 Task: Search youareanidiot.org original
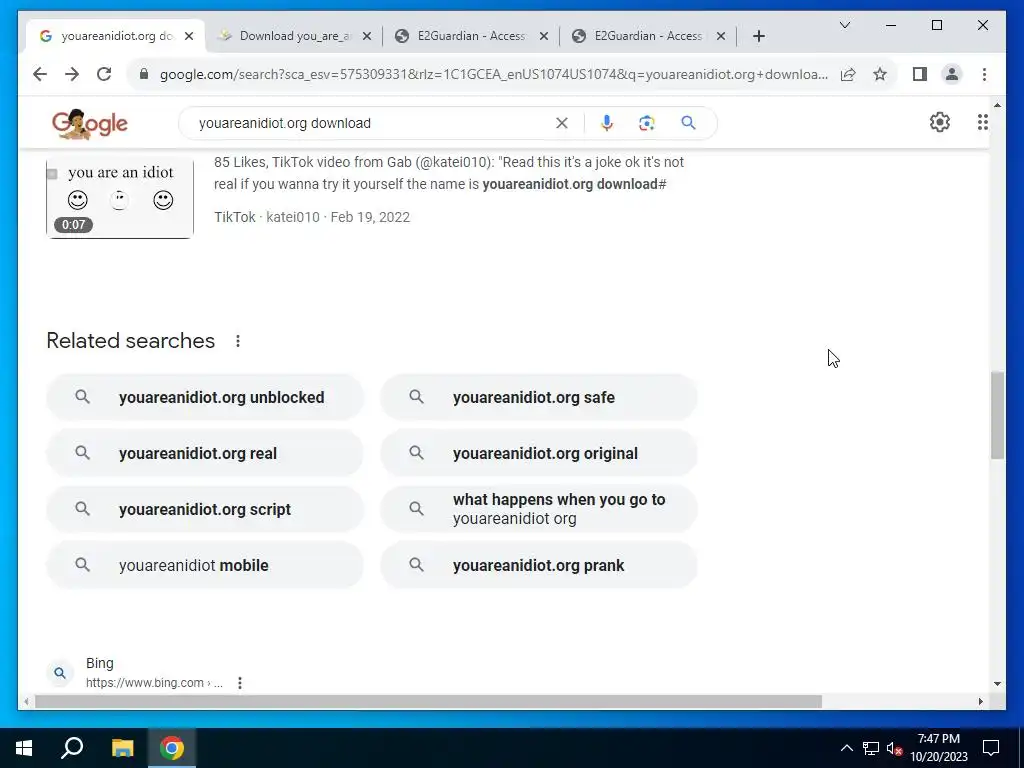point(539,453)
